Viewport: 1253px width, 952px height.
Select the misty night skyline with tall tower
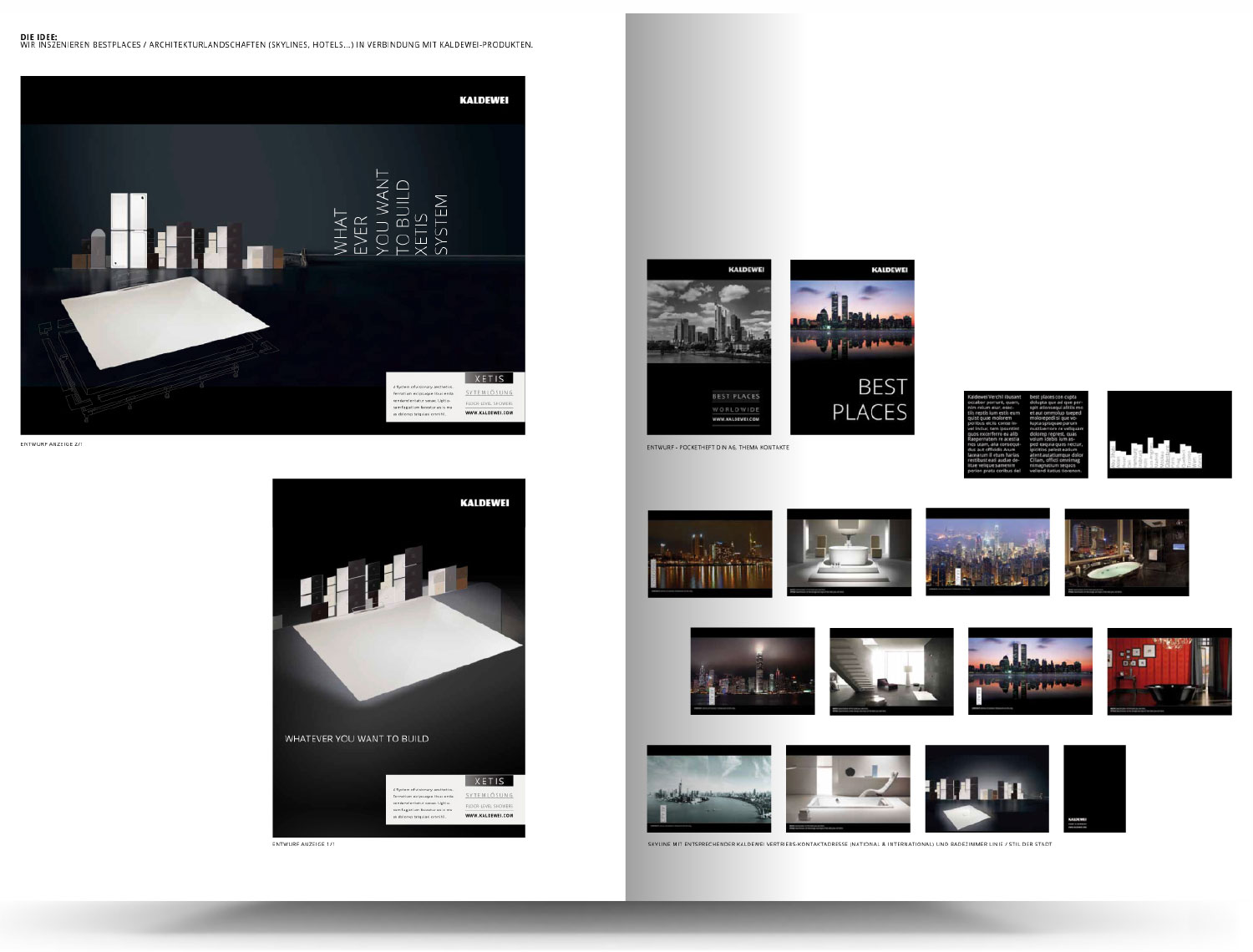click(x=753, y=671)
